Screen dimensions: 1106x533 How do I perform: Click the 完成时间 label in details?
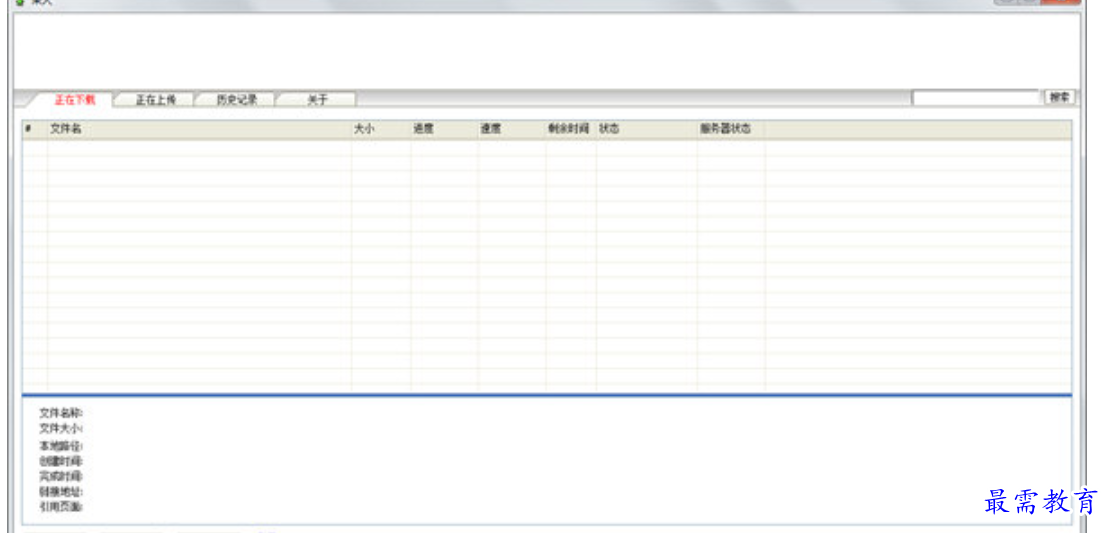tap(61, 477)
